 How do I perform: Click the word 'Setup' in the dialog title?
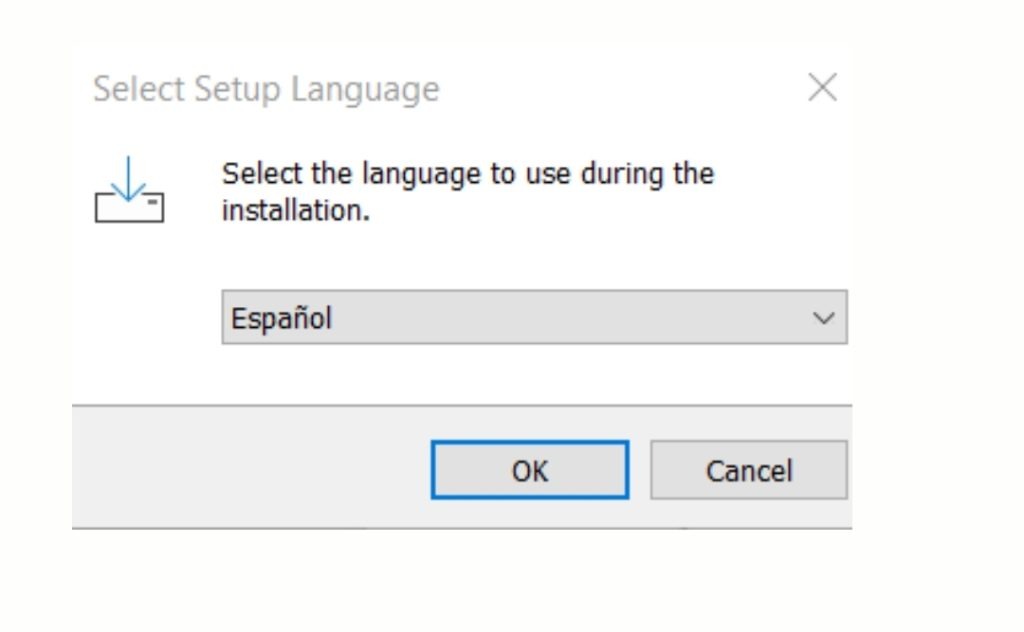point(238,90)
